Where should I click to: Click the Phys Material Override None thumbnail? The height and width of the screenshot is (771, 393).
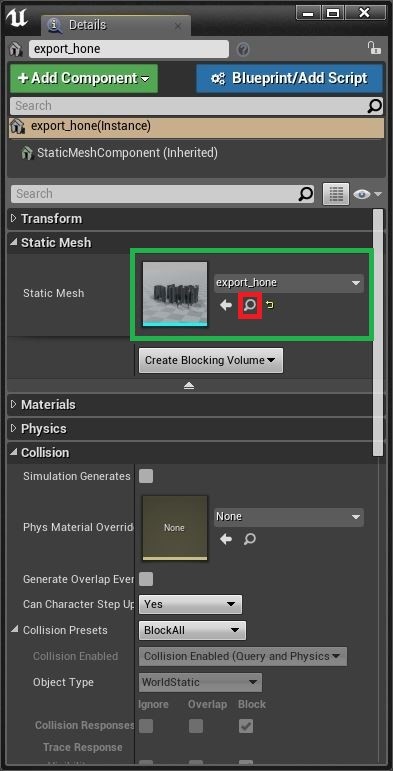click(175, 528)
